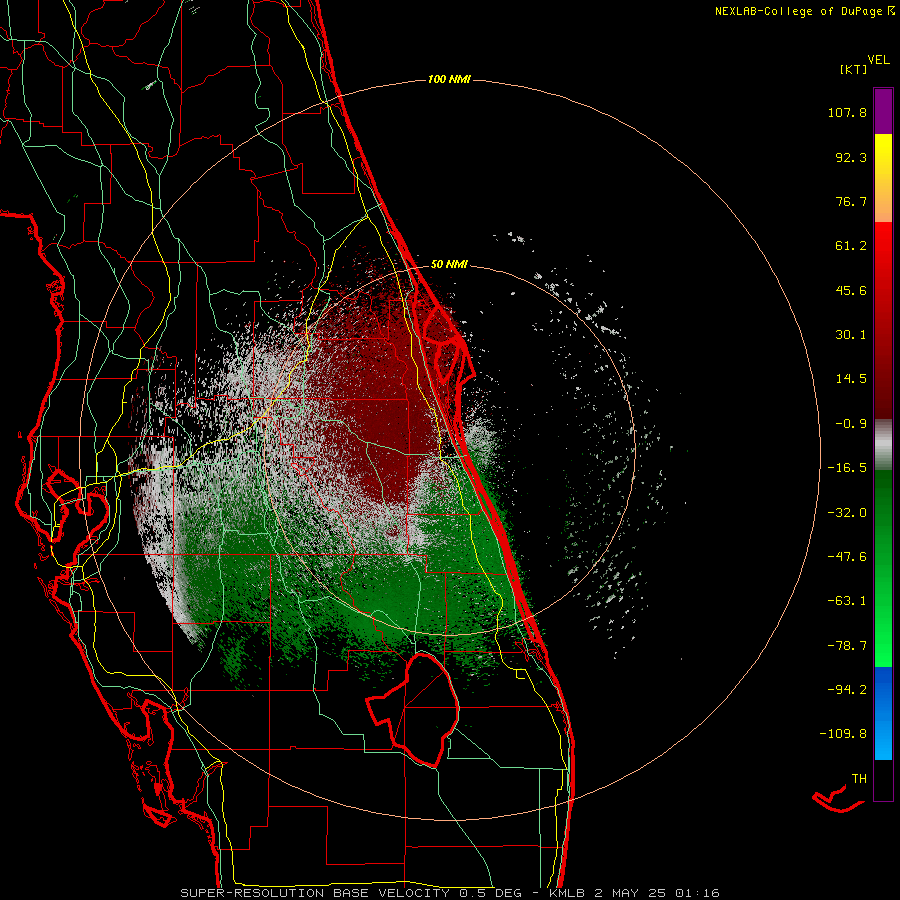This screenshot has height=900, width=900.
Task: Click the -47.6 legend value
Action: coord(847,557)
